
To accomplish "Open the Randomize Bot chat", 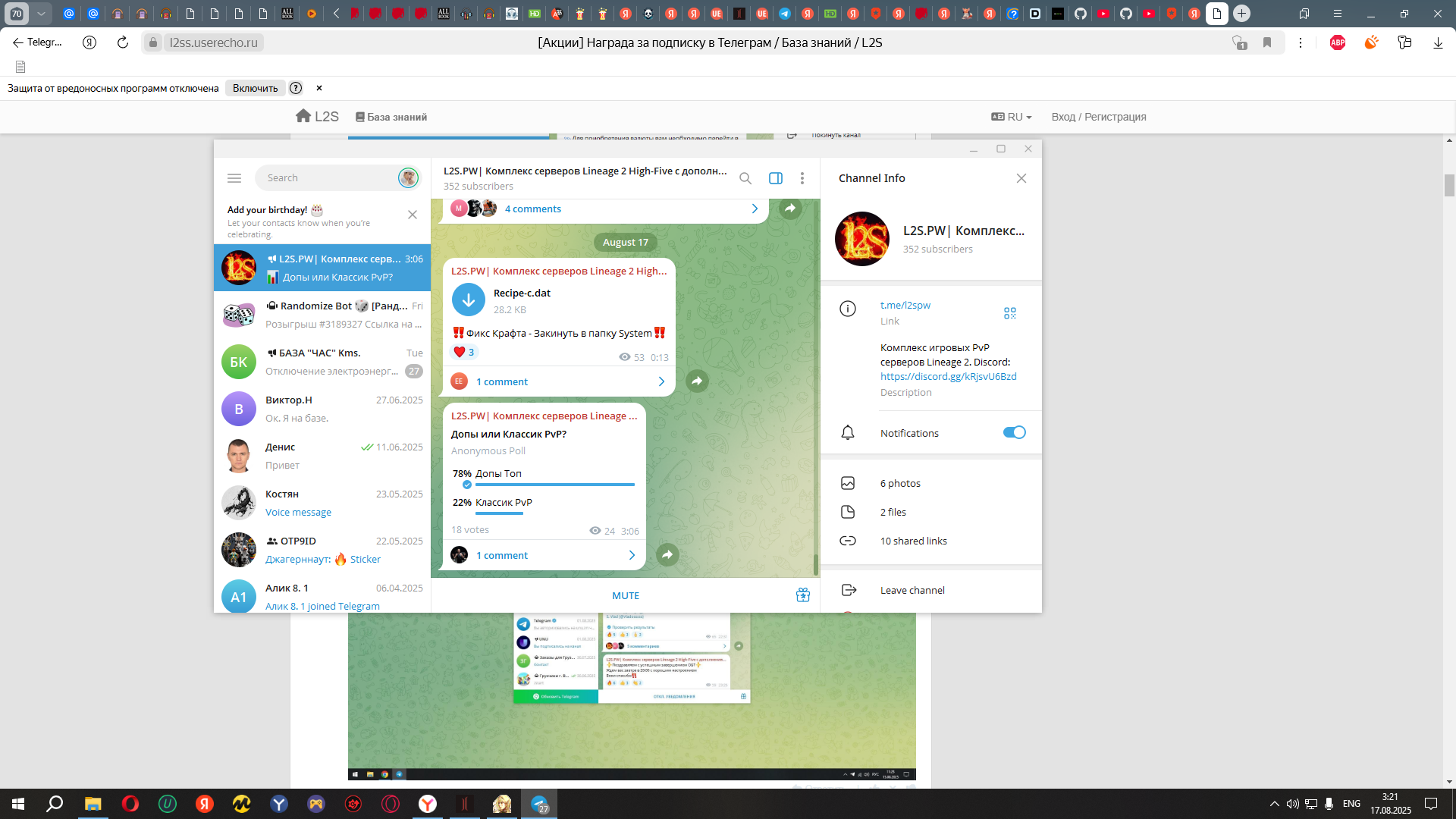I will pos(322,315).
